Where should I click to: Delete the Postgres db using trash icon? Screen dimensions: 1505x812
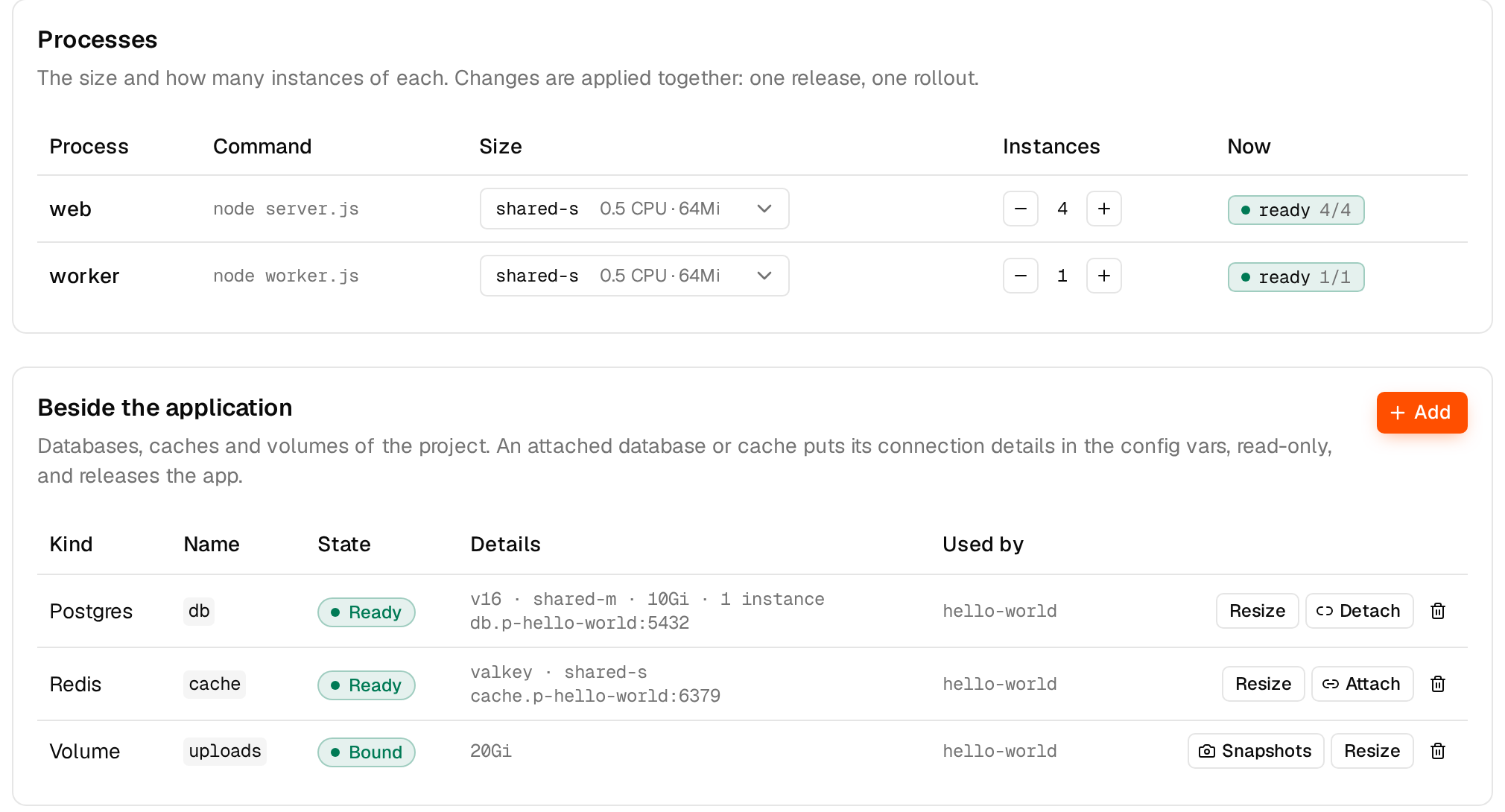[x=1438, y=611]
